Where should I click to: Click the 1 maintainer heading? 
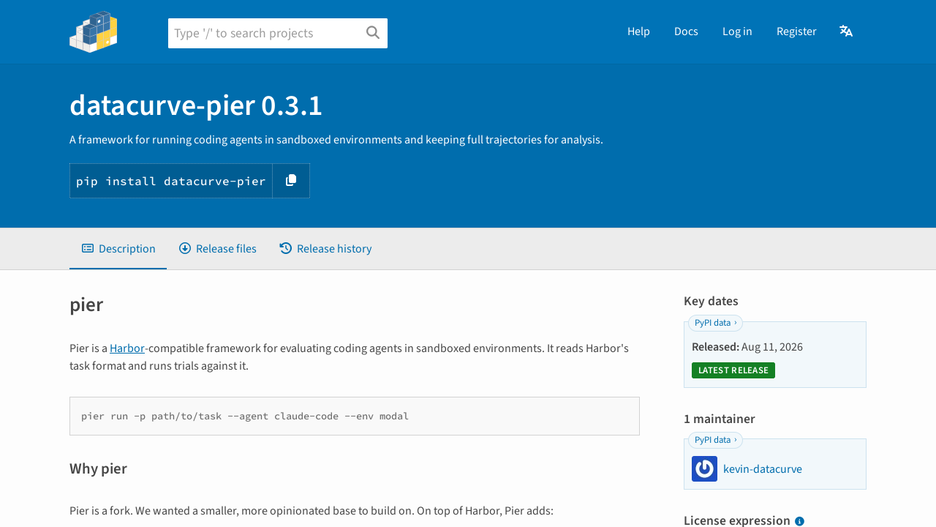click(719, 419)
